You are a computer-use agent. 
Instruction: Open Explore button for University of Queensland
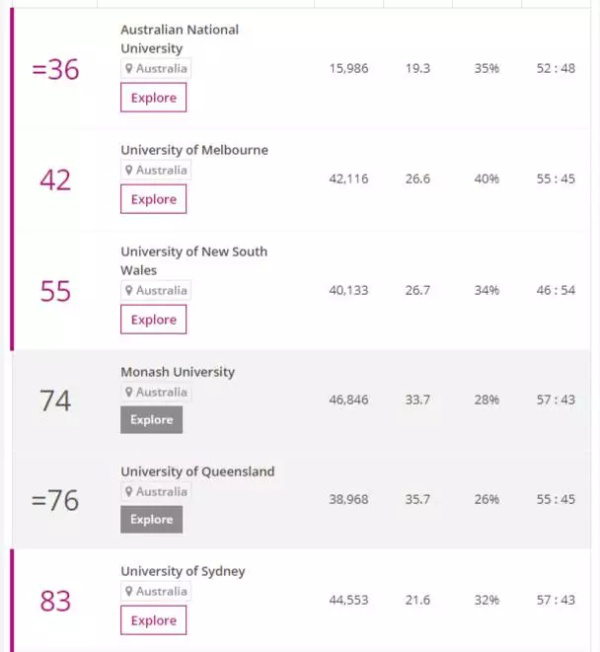[151, 519]
